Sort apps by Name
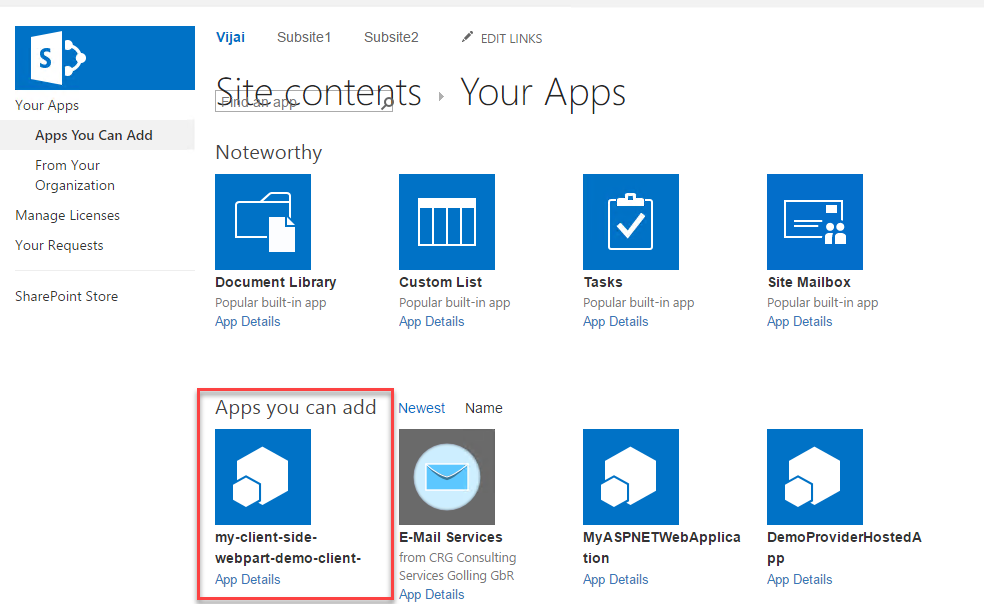 click(484, 408)
